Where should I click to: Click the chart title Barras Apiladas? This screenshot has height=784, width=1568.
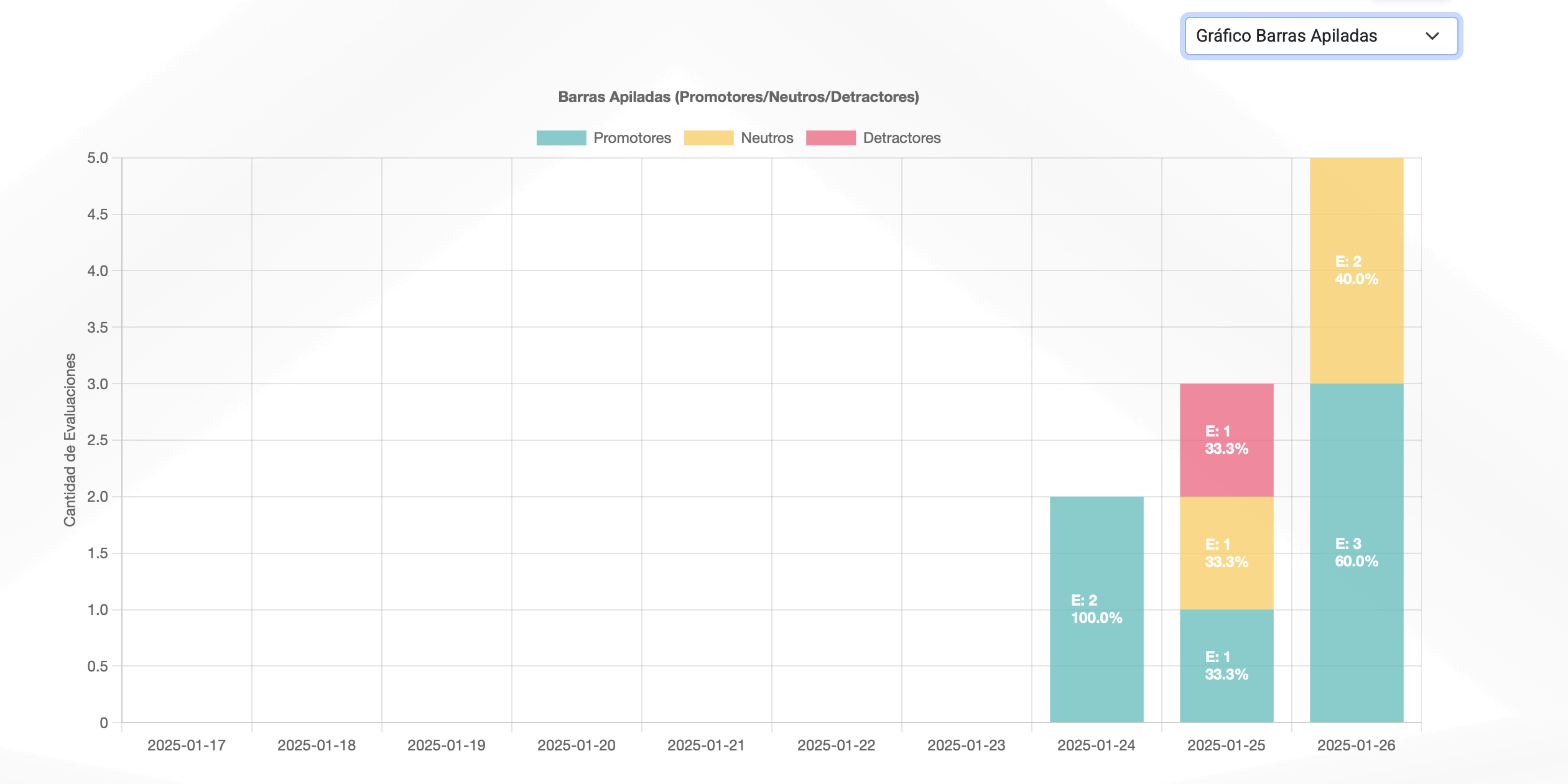pyautogui.click(x=738, y=97)
